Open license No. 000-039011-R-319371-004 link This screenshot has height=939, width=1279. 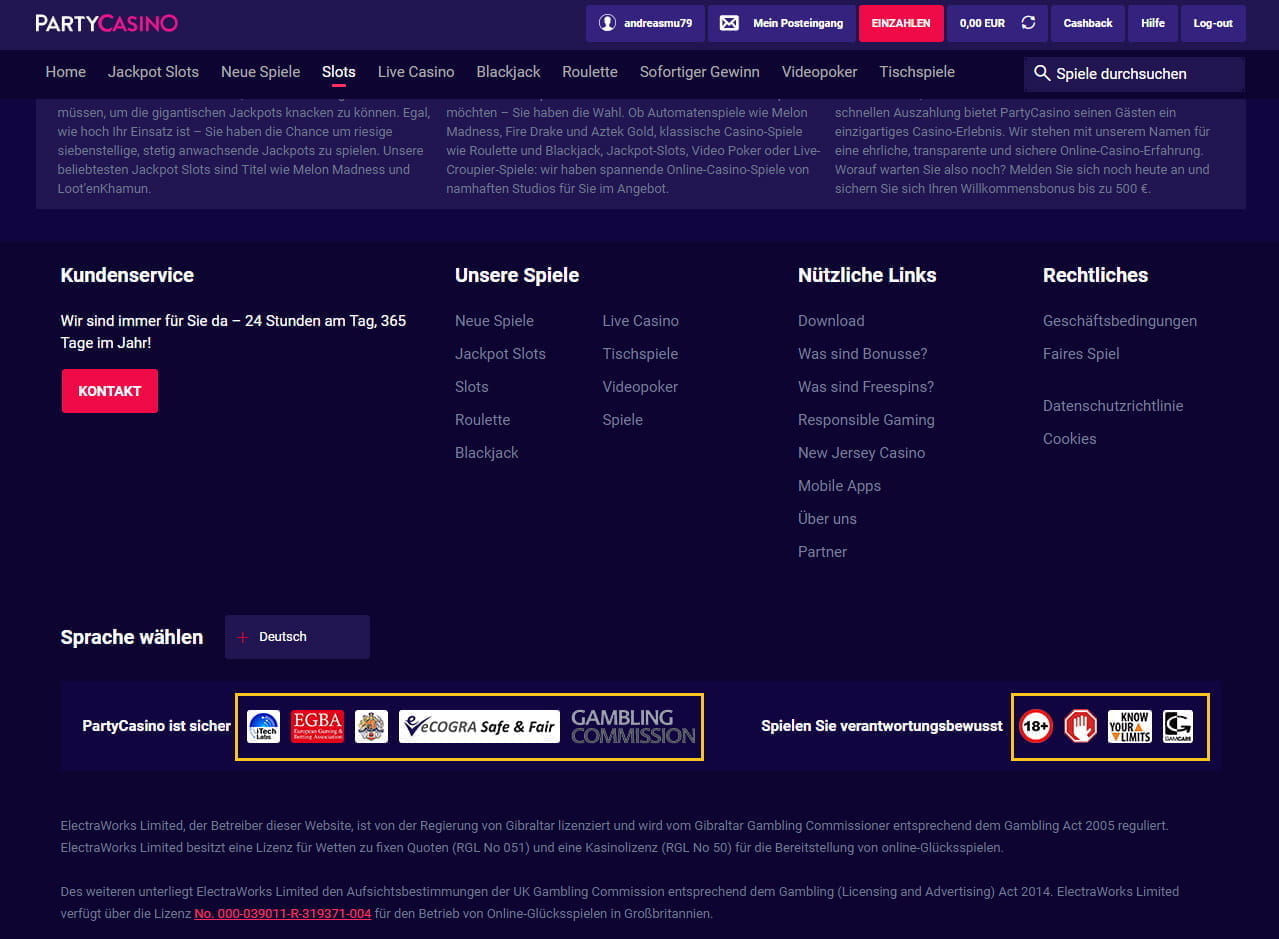(283, 913)
